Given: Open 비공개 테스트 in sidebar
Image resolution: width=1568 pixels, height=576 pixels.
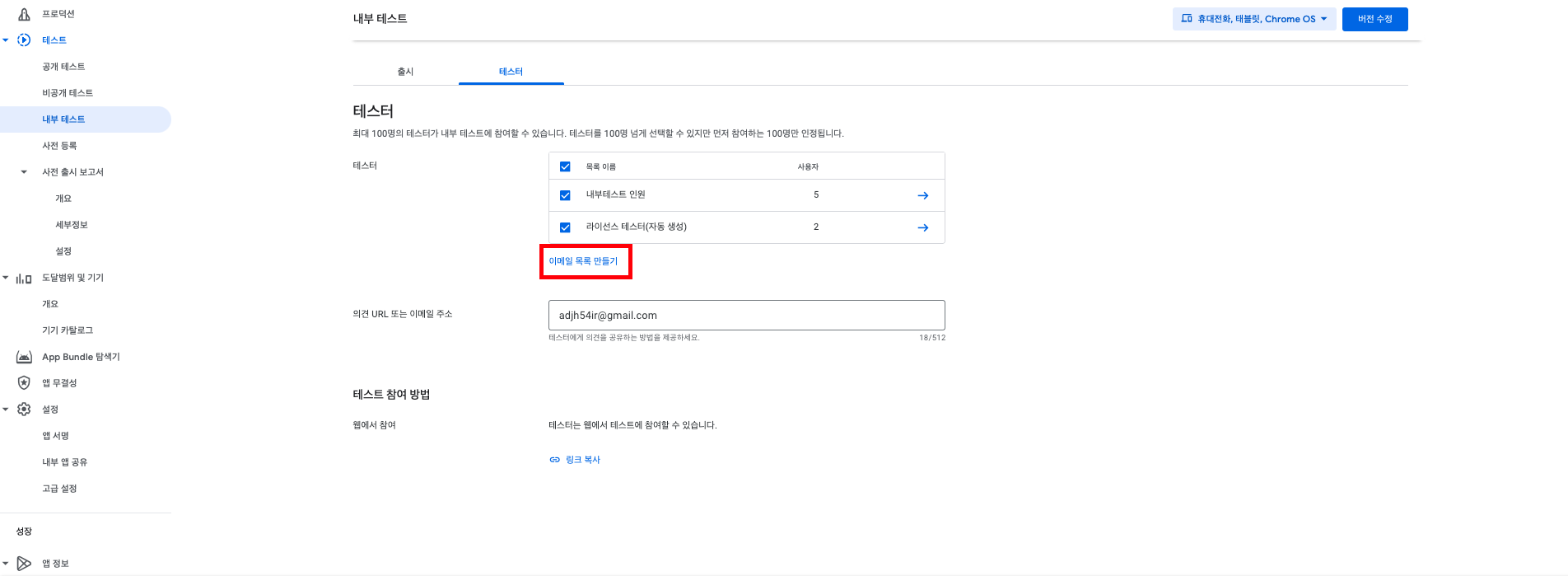Looking at the screenshot, I should 68,93.
